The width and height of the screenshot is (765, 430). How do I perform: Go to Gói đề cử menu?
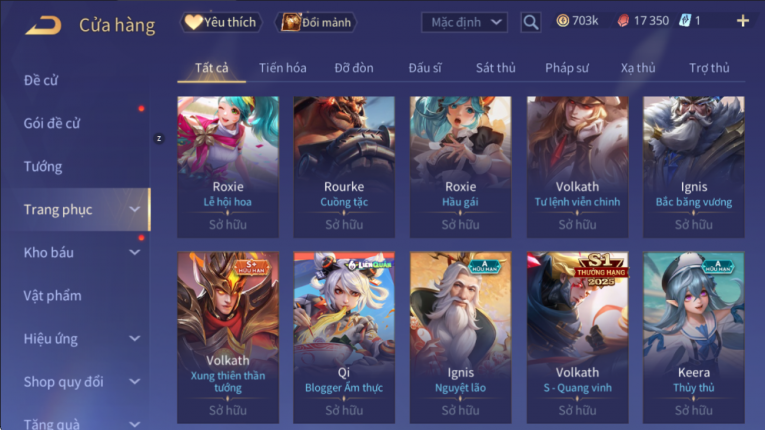click(x=52, y=123)
